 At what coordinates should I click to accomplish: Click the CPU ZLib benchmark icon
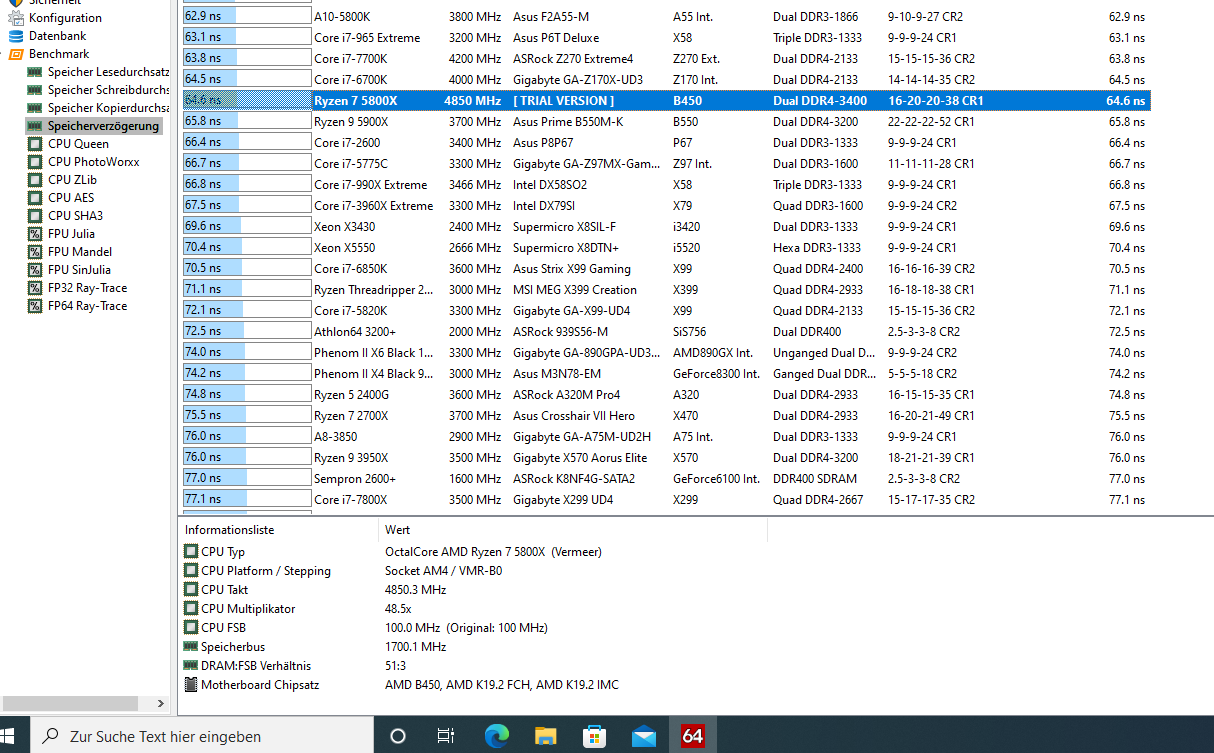coord(35,180)
